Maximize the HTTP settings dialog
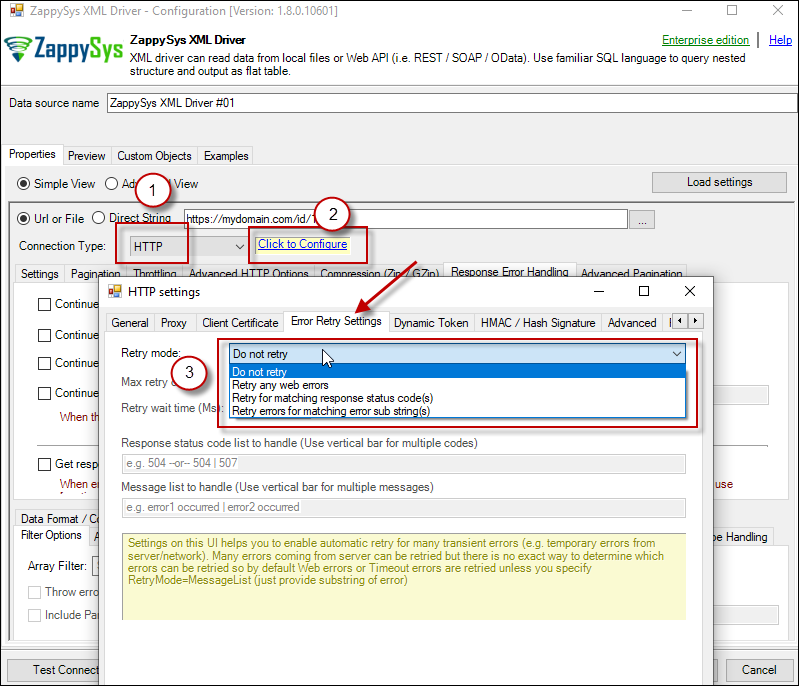 tap(644, 291)
